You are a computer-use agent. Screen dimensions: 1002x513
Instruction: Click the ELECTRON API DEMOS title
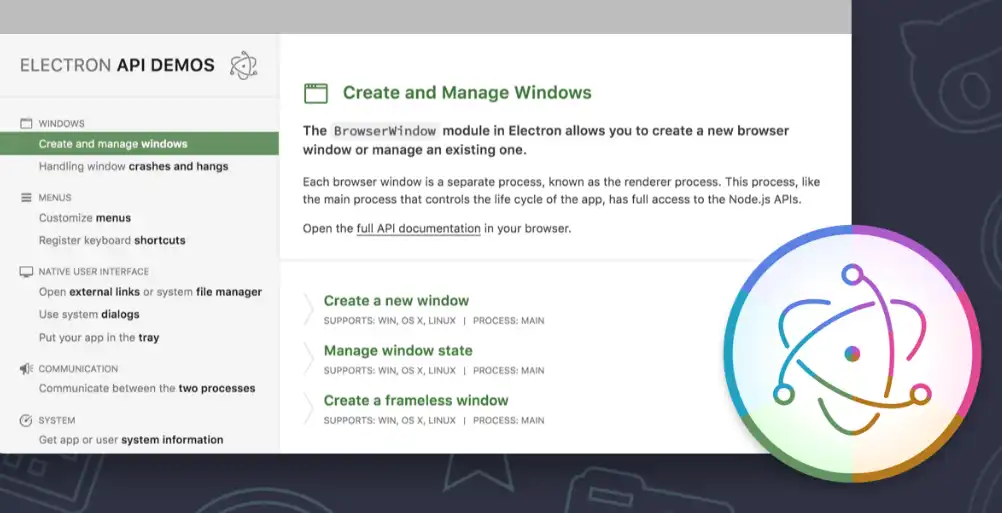tap(117, 65)
